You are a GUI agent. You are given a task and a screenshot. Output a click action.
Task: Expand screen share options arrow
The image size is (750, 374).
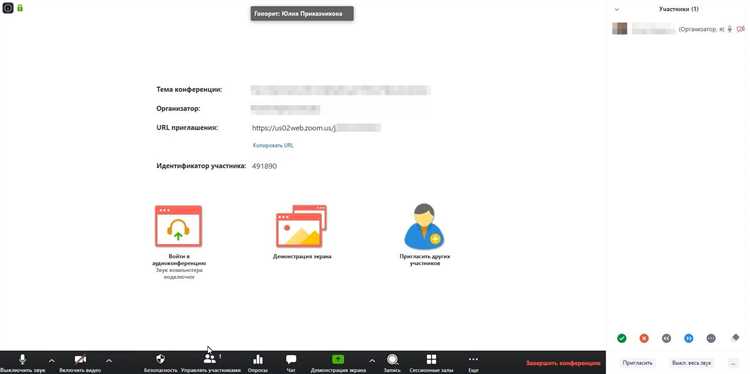click(372, 361)
